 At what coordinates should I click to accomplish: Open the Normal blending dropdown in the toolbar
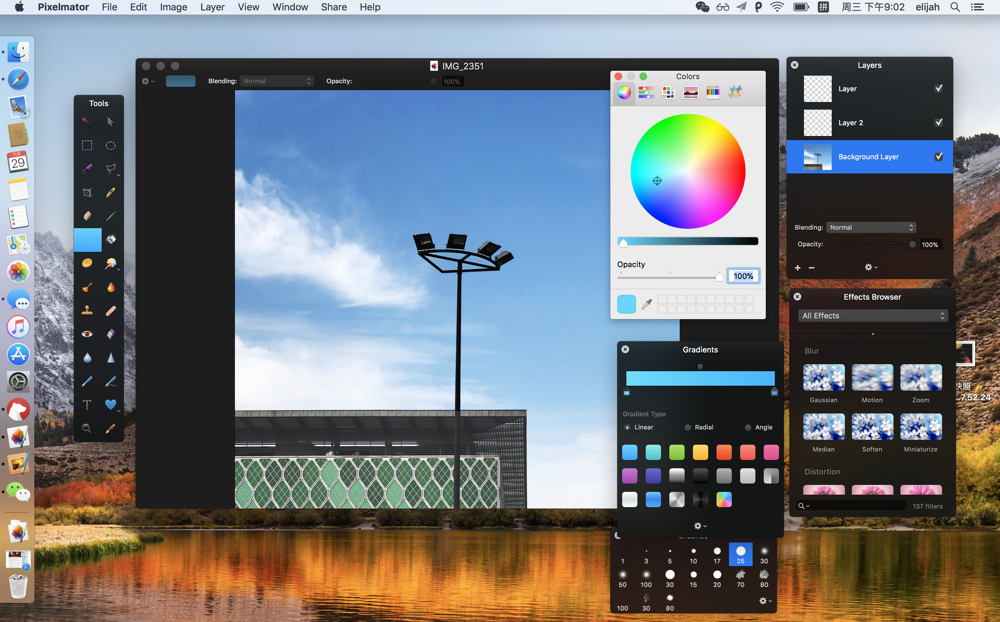[277, 81]
